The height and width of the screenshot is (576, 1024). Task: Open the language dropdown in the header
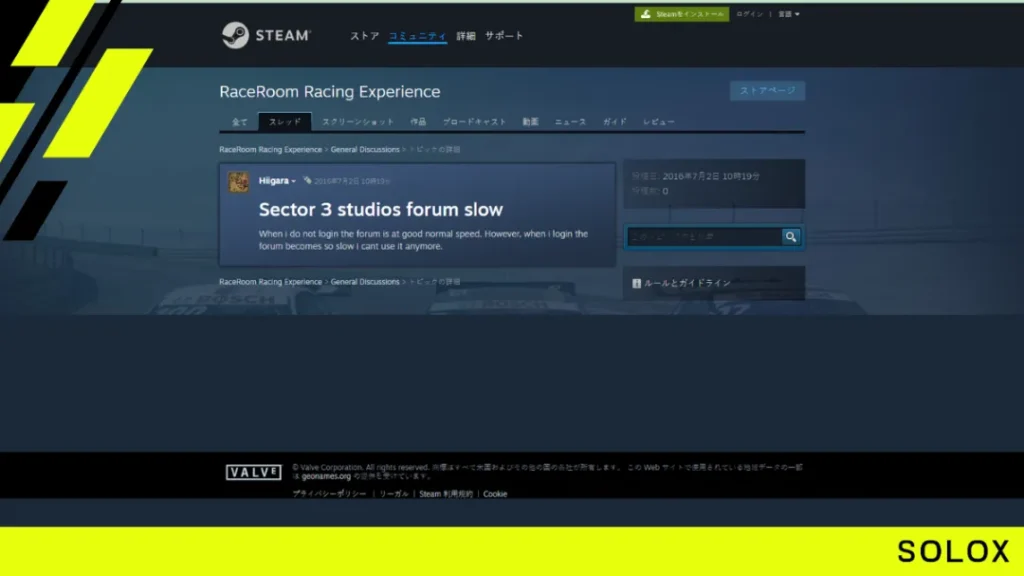788,14
